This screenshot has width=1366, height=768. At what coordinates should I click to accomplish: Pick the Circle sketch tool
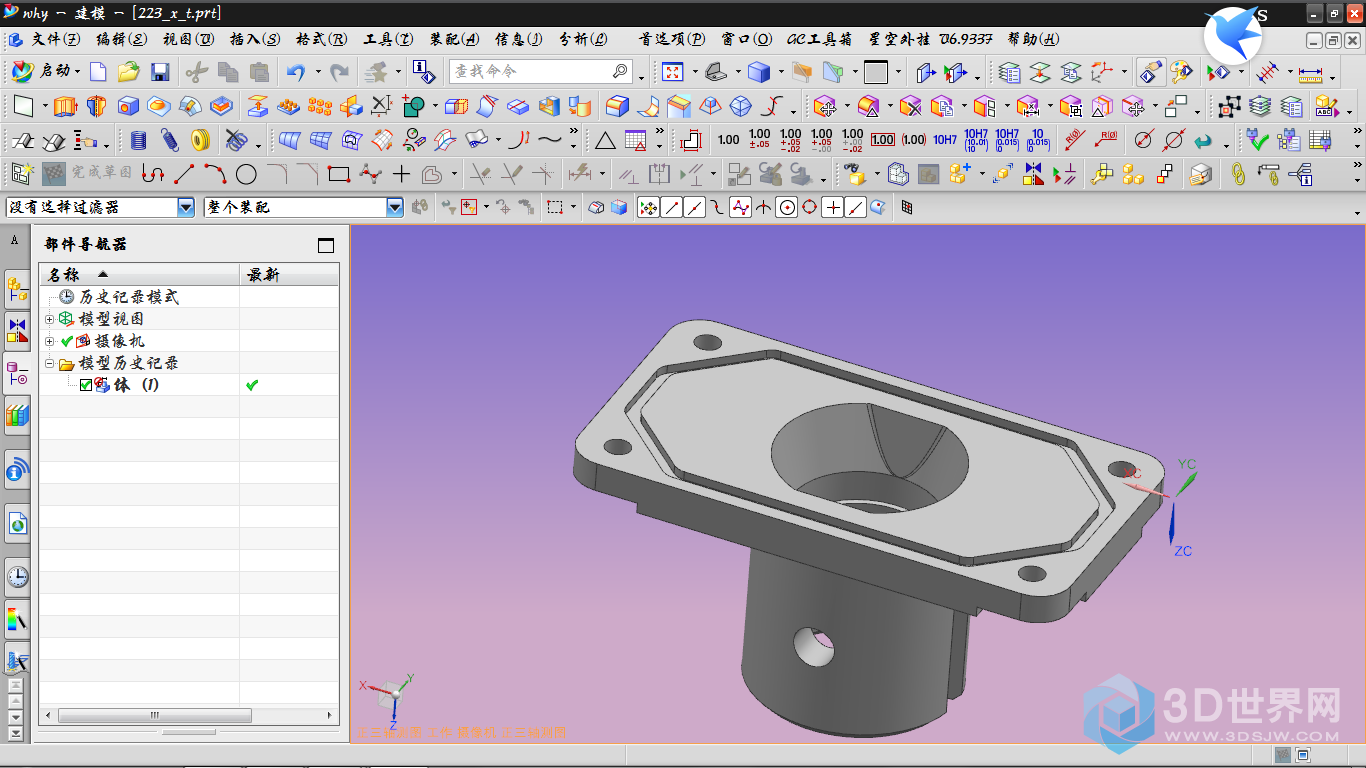[x=246, y=174]
